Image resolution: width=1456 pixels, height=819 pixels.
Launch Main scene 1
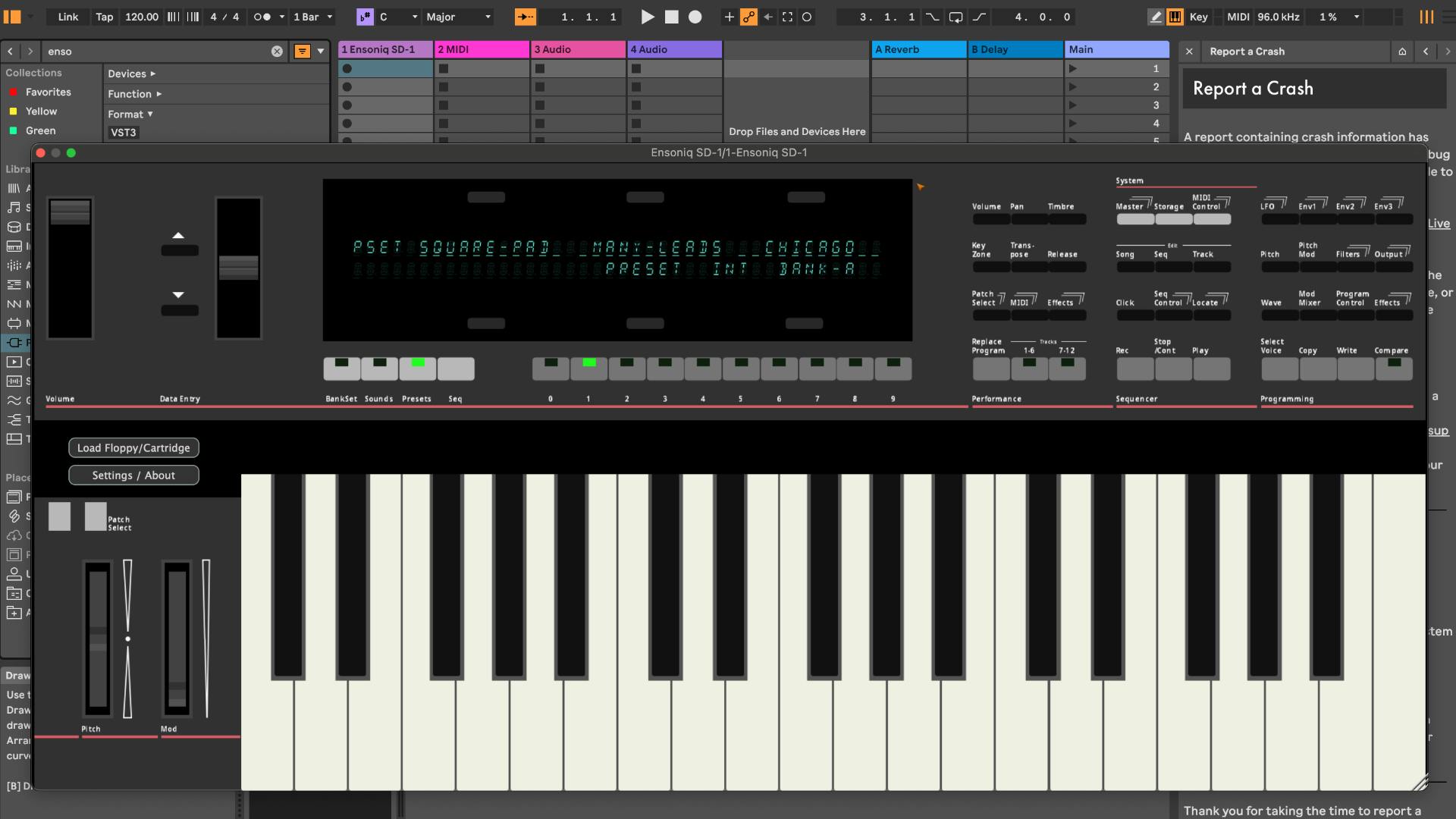[x=1072, y=68]
